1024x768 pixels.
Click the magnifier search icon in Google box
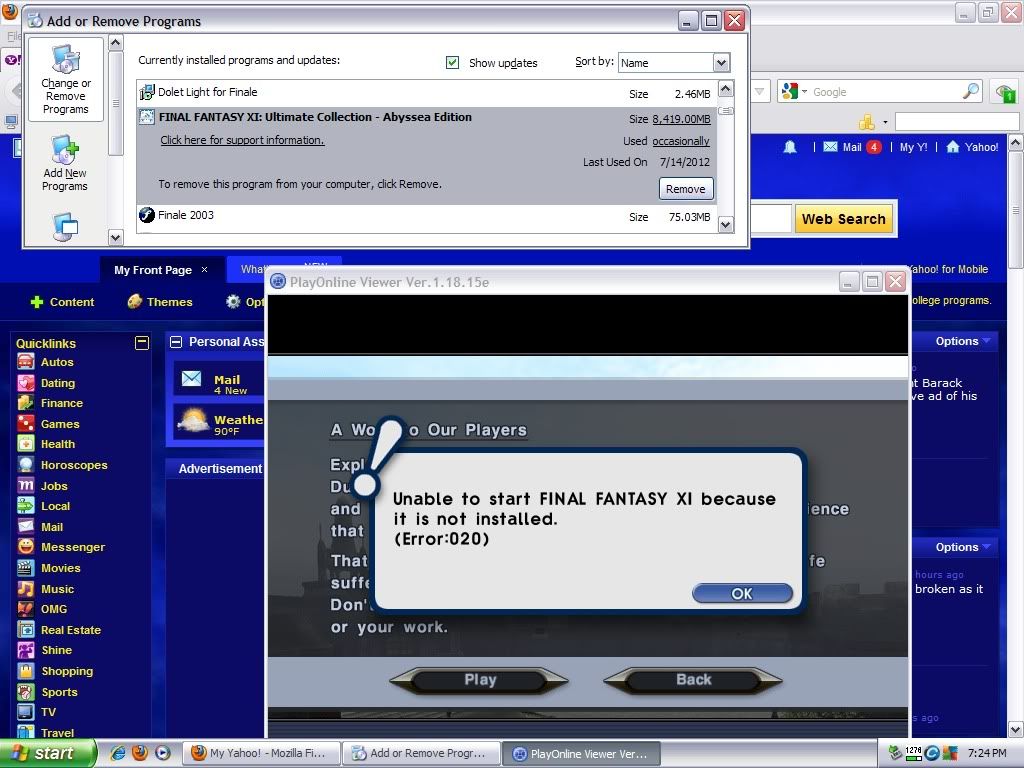[971, 91]
